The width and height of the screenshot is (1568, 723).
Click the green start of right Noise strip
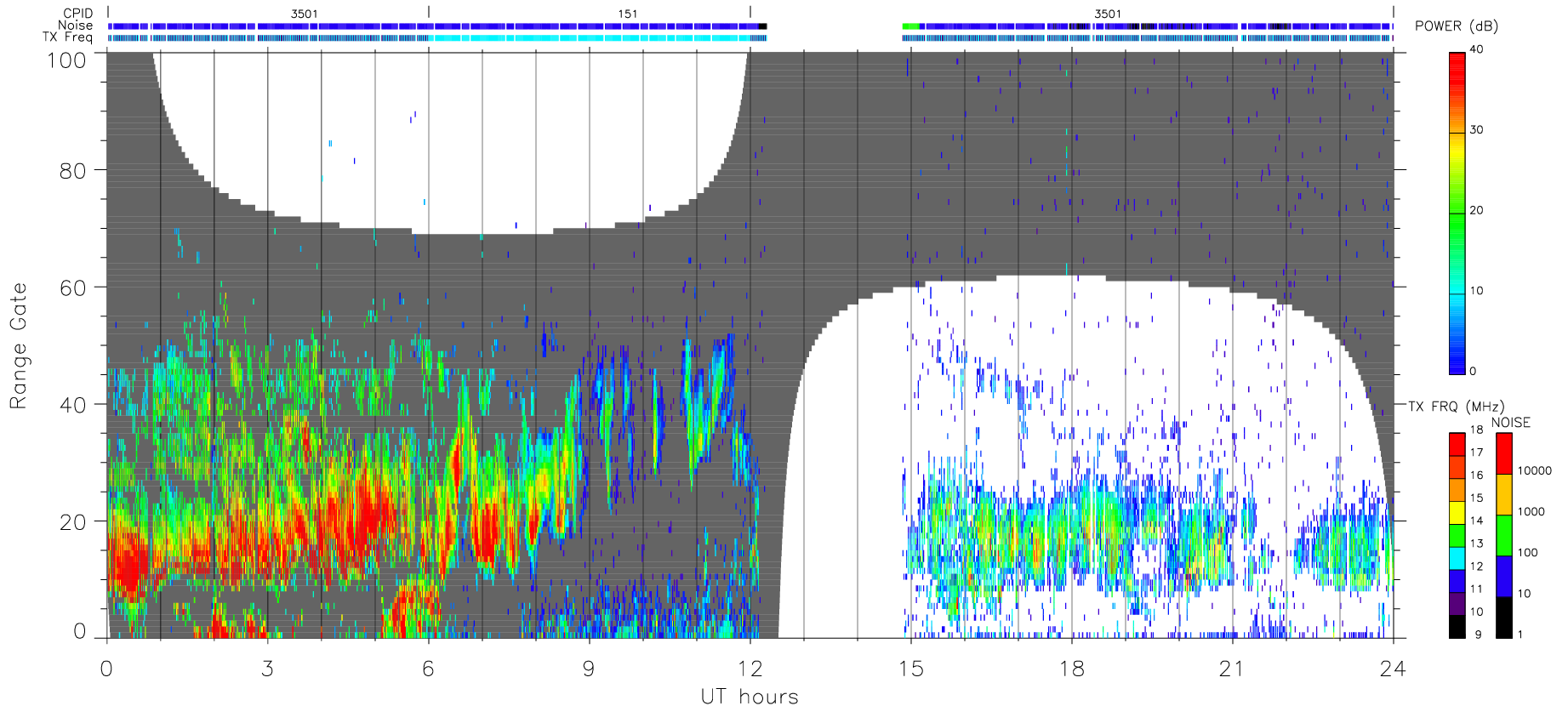[x=910, y=26]
